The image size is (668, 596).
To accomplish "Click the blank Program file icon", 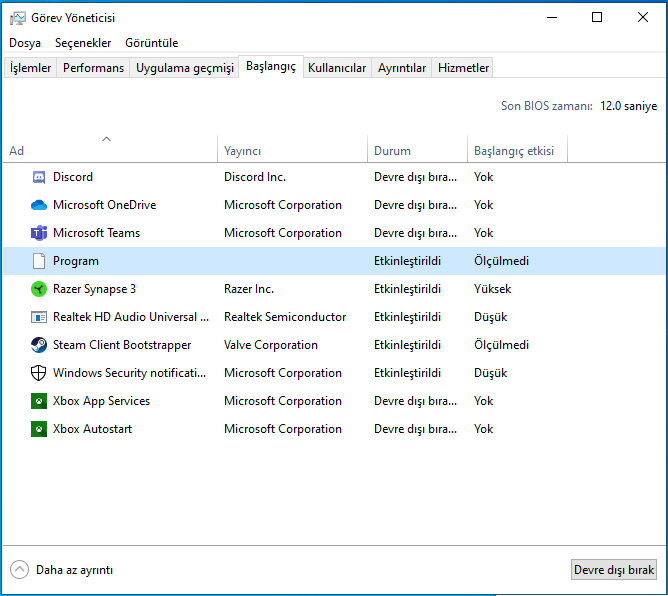I will click(x=39, y=261).
